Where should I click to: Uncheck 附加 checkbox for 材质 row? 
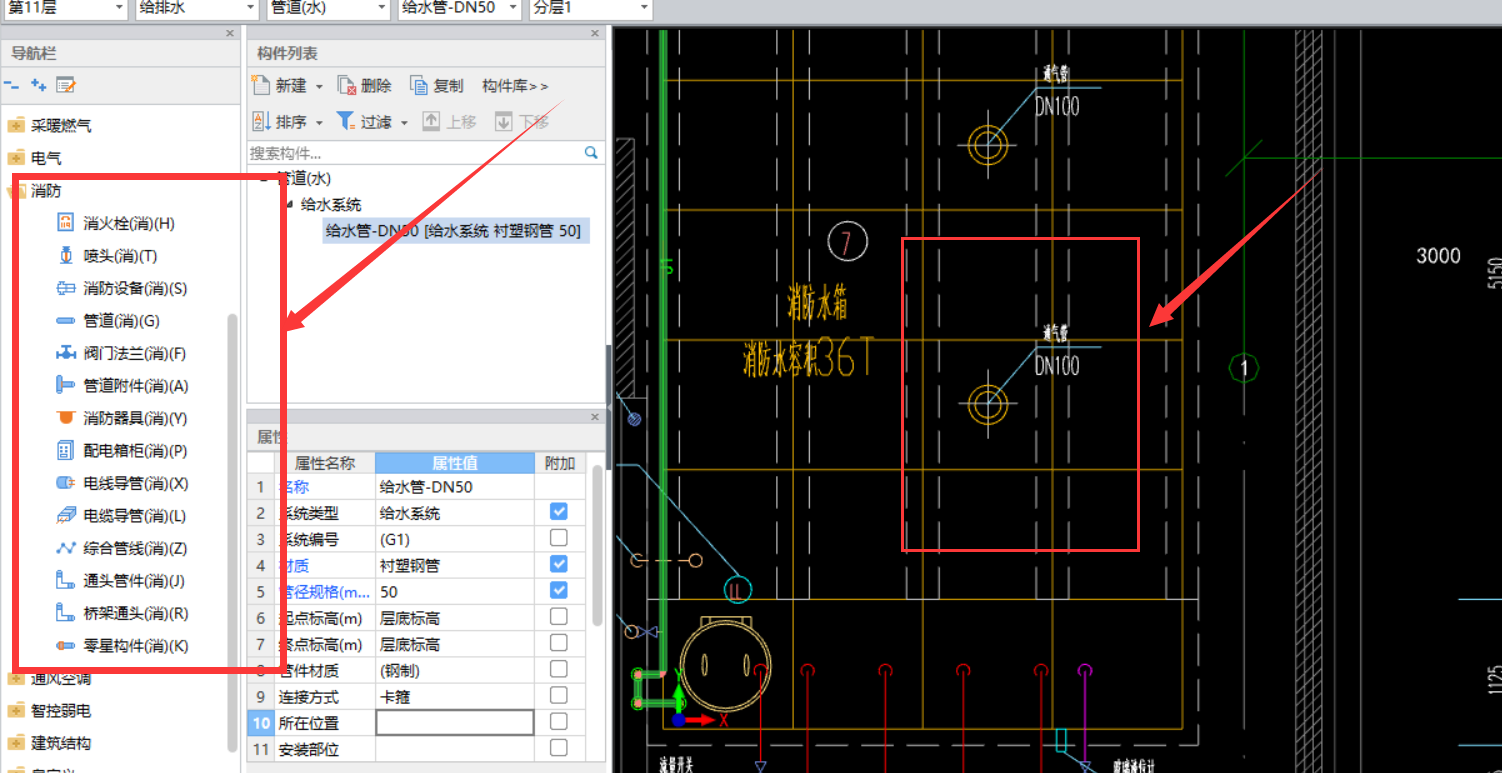pos(559,564)
